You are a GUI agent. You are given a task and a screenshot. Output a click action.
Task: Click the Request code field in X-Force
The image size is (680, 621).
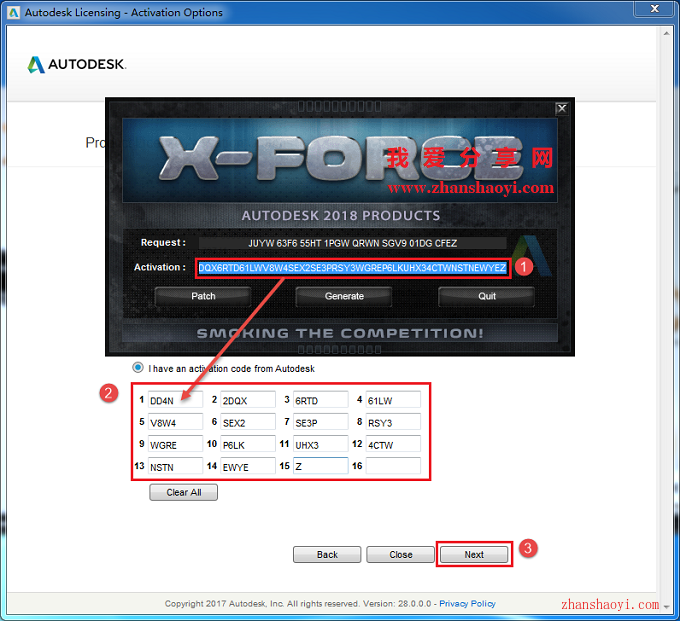352,243
